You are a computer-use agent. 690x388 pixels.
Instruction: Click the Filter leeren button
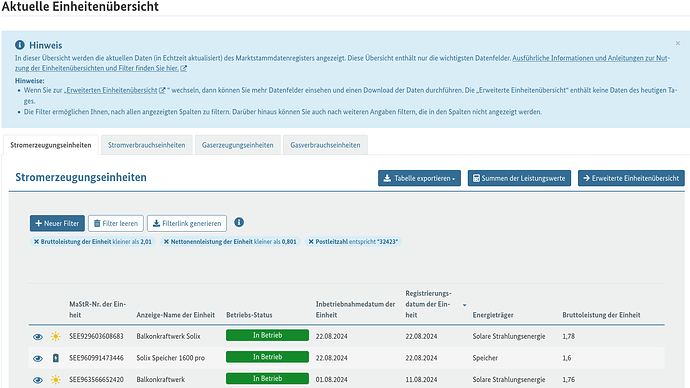pyautogui.click(x=116, y=223)
